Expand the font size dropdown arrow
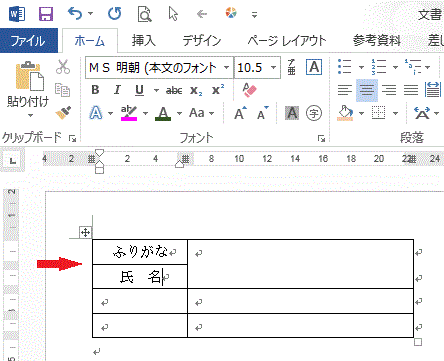 click(x=274, y=68)
